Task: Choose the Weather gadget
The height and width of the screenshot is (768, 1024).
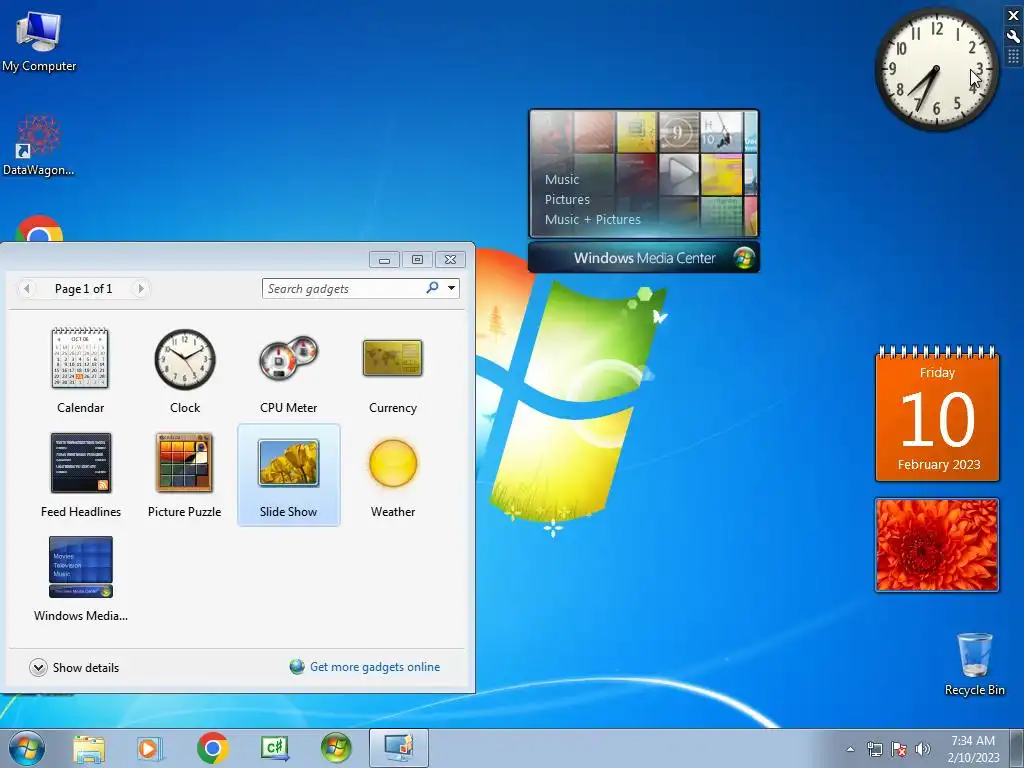Action: point(392,475)
